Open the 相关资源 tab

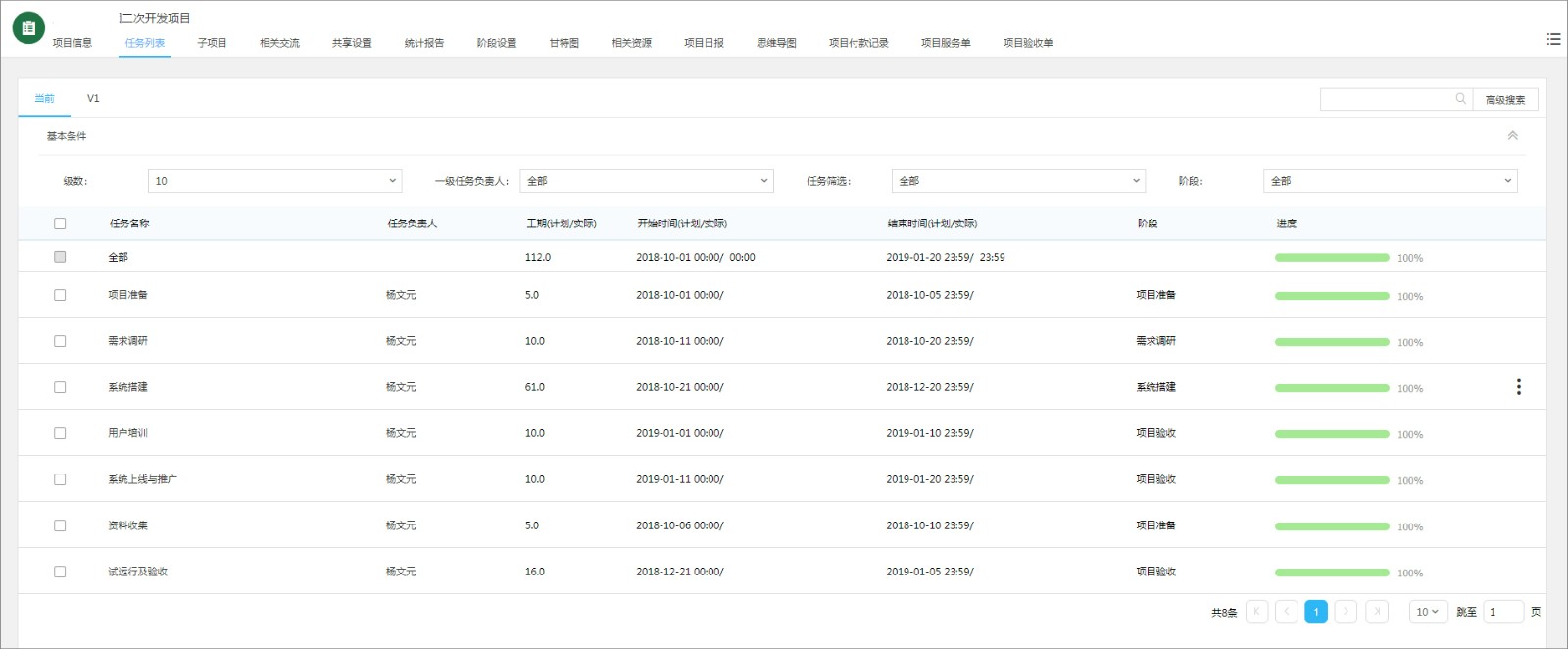(x=632, y=43)
